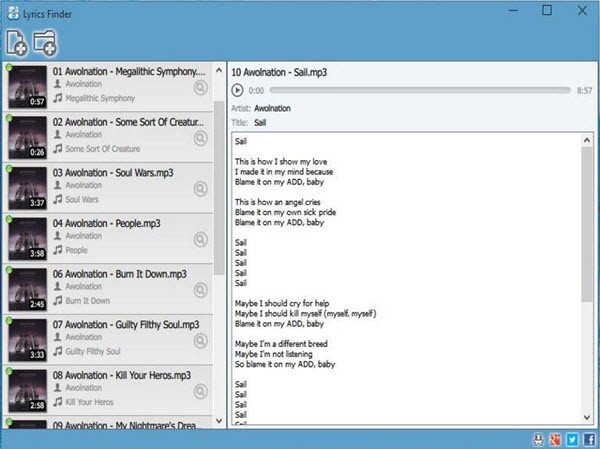Select album thumbnail for 08 Kill Your Heros
Image resolution: width=600 pixels, height=449 pixels.
coord(28,390)
